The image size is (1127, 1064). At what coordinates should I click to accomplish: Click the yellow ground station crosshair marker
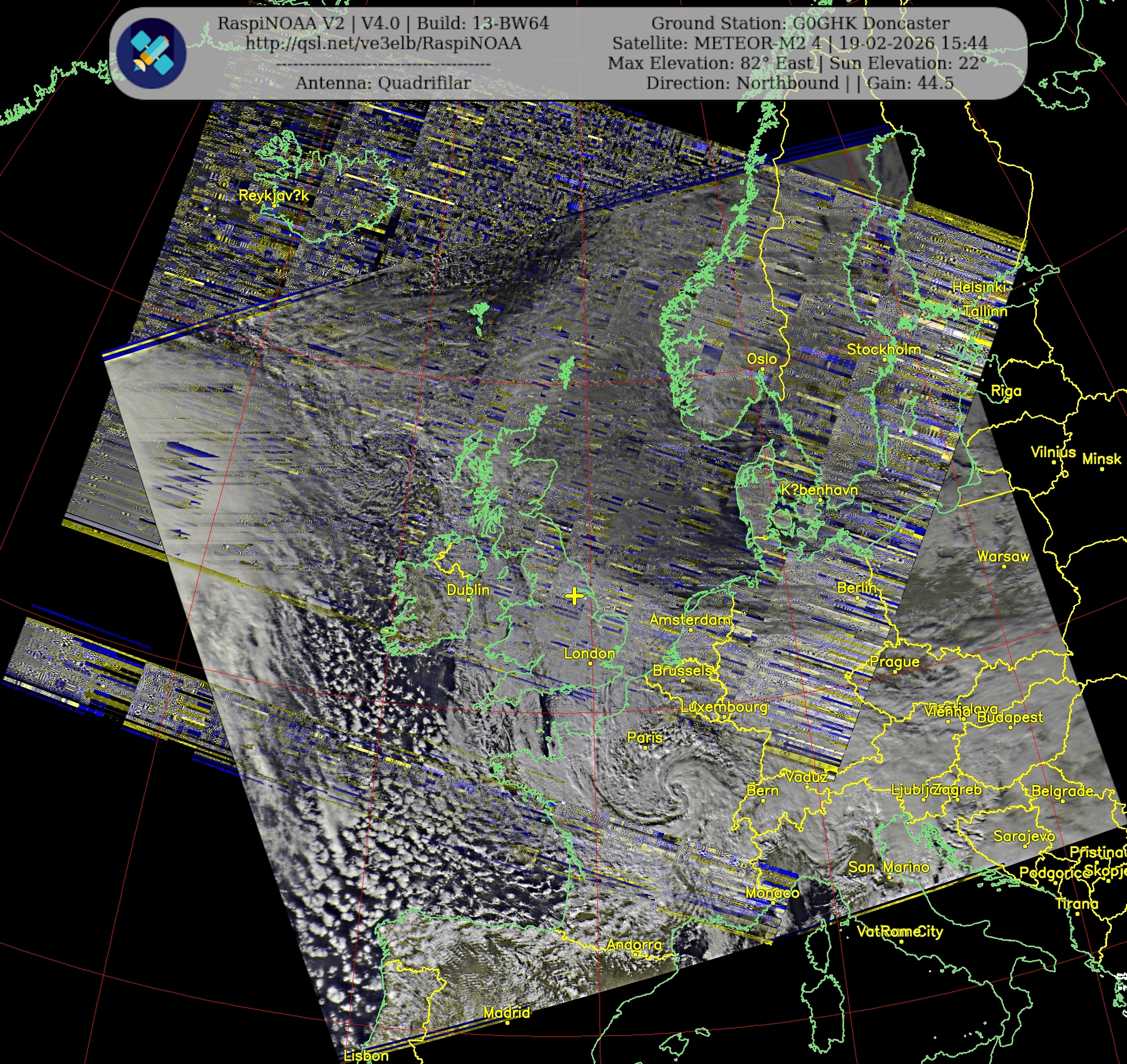pos(574,596)
